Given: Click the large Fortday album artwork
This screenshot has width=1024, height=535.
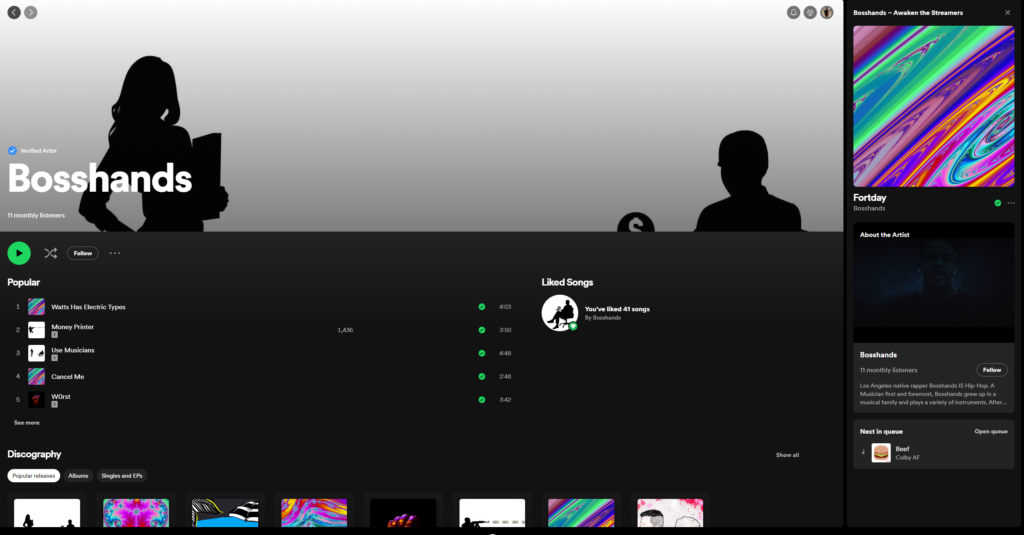Looking at the screenshot, I should [x=934, y=106].
